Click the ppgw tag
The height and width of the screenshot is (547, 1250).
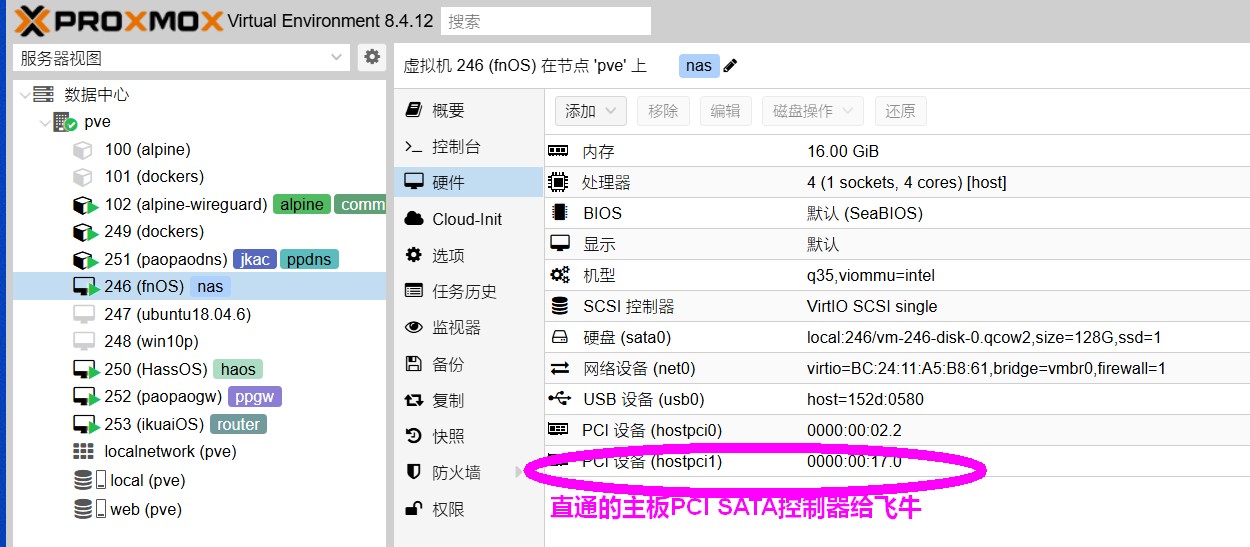pos(255,396)
